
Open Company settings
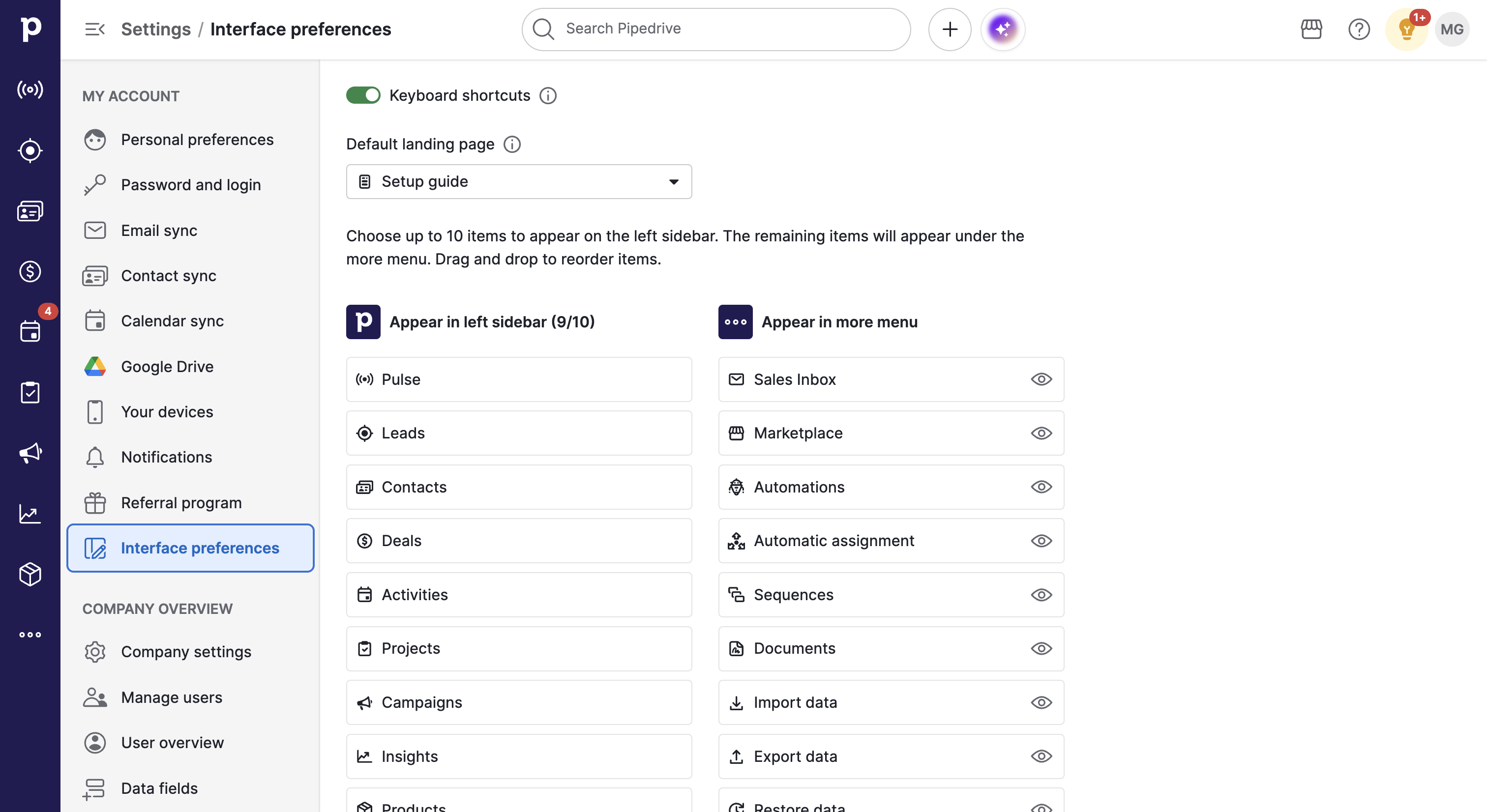[x=190, y=652]
